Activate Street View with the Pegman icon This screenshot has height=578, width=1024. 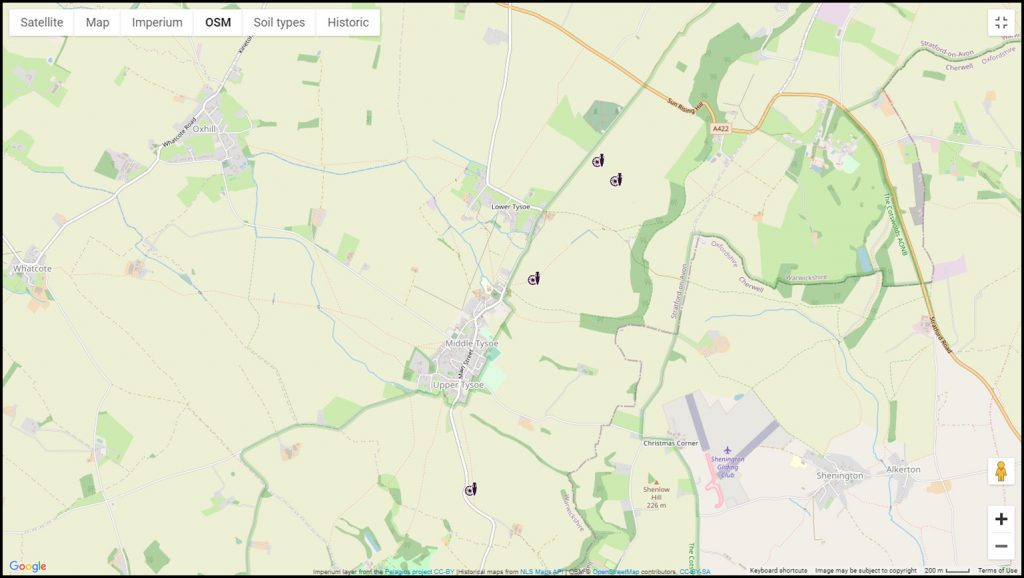(x=1001, y=467)
